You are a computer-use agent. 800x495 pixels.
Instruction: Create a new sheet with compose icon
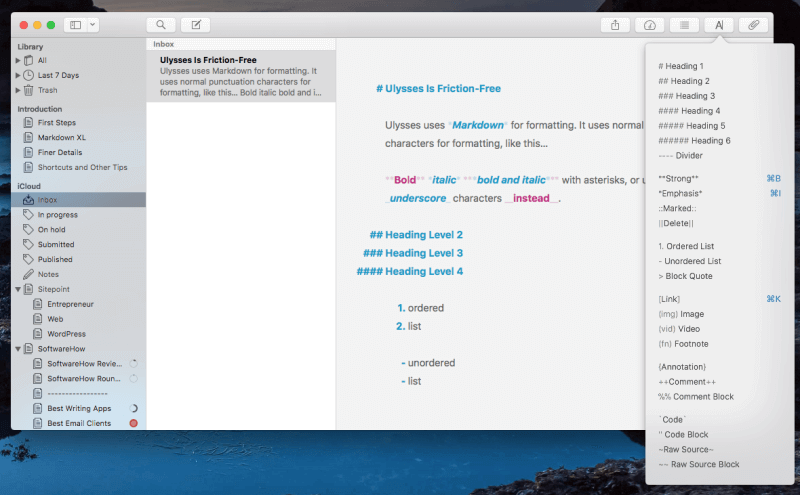[x=197, y=24]
